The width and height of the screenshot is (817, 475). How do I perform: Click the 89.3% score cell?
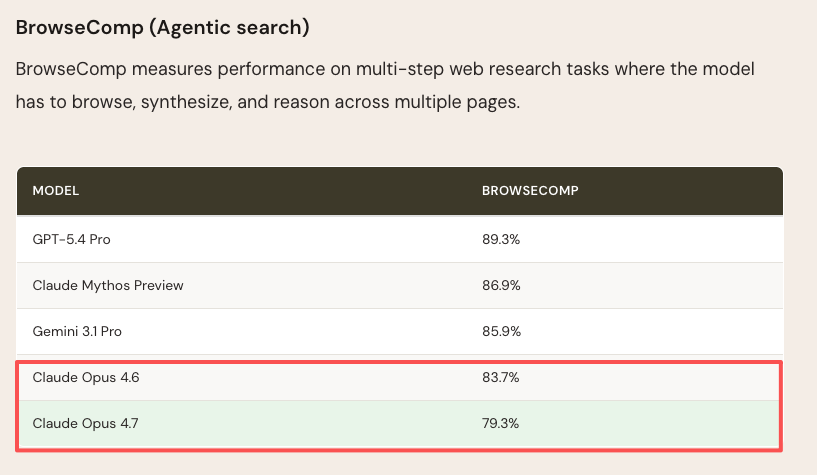click(x=501, y=240)
